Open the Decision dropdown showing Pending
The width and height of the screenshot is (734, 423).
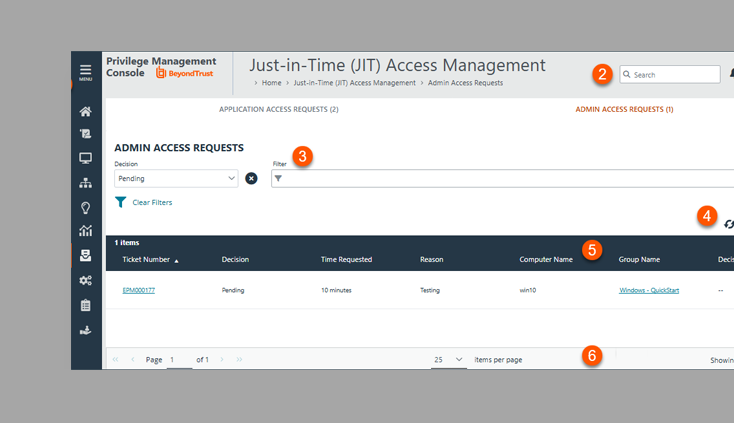click(x=176, y=178)
